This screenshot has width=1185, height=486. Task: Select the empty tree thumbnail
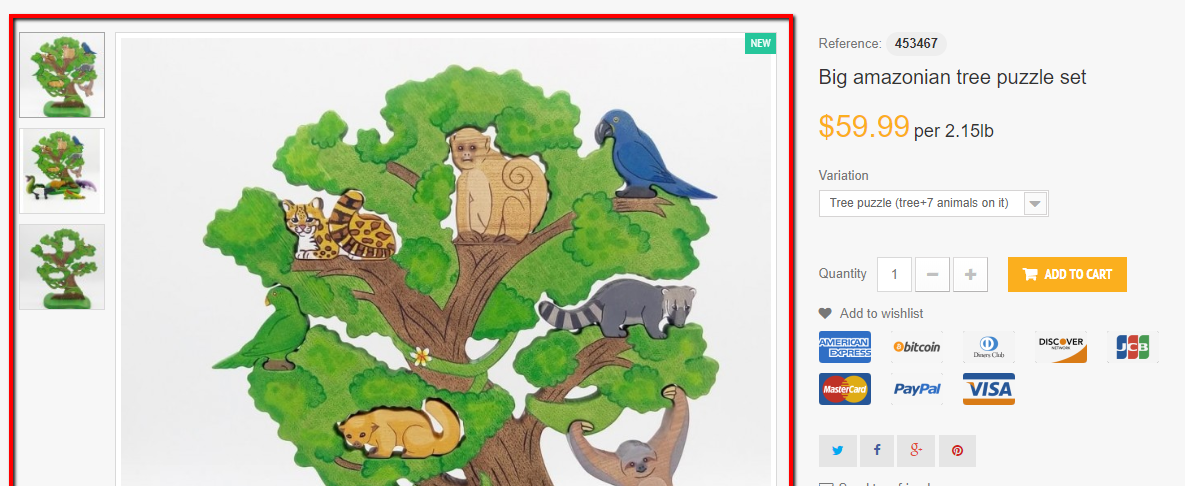pos(62,267)
